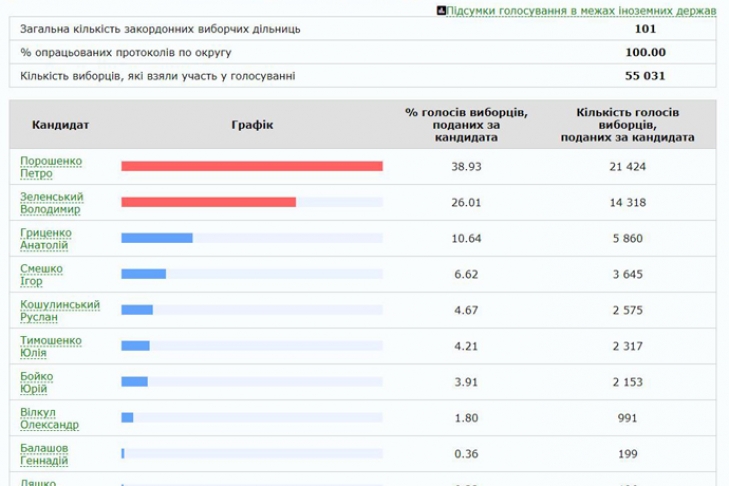Click the 38.93 percentage cell
Screen dimensions: 729x486
point(466,166)
